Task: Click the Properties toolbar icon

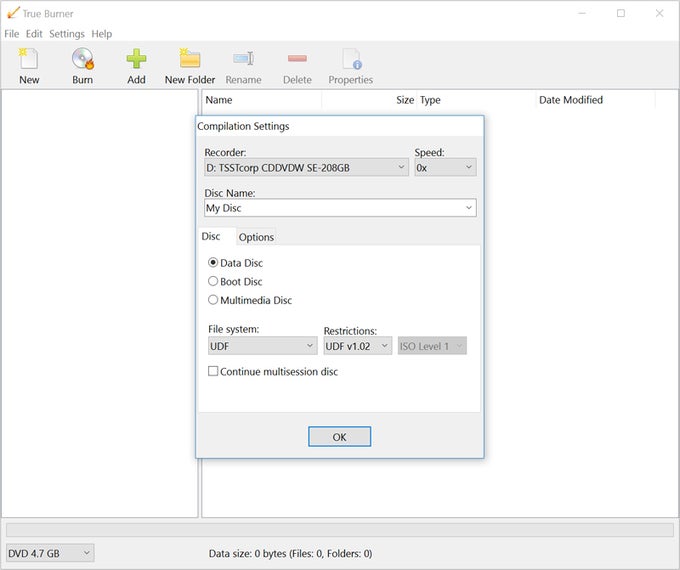Action: pyautogui.click(x=351, y=59)
